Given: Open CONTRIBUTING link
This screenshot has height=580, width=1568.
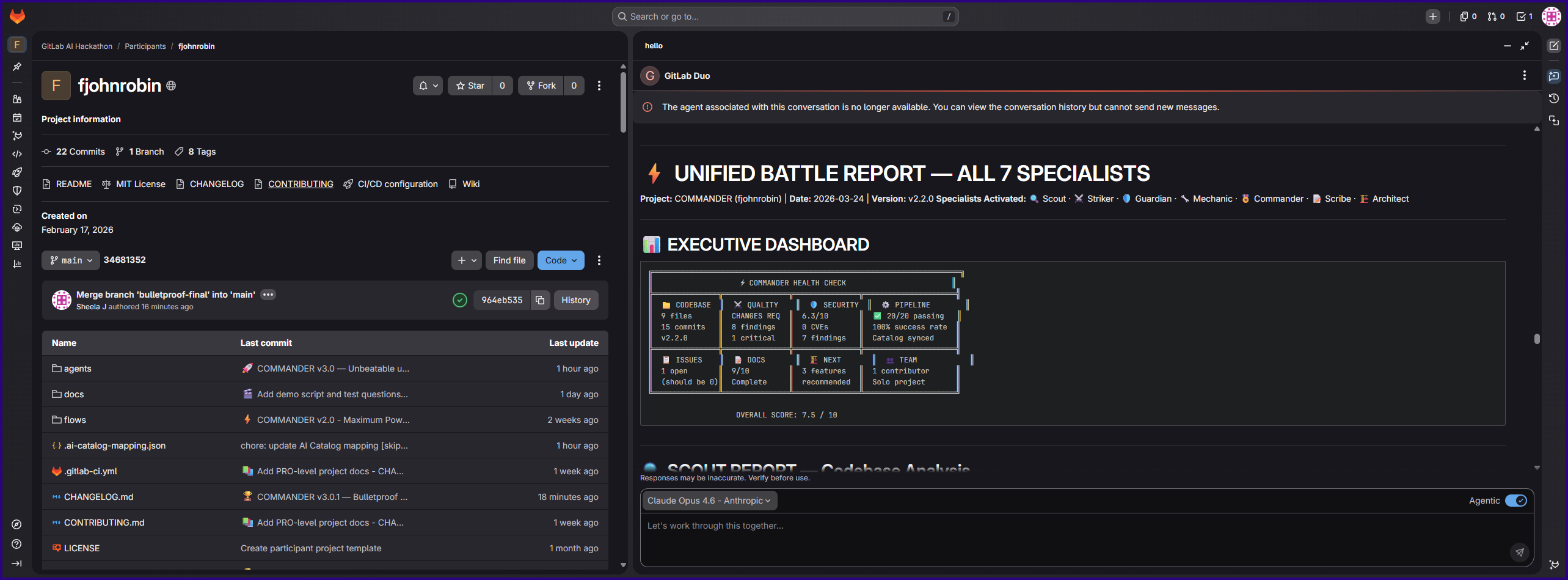Looking at the screenshot, I should [x=294, y=184].
